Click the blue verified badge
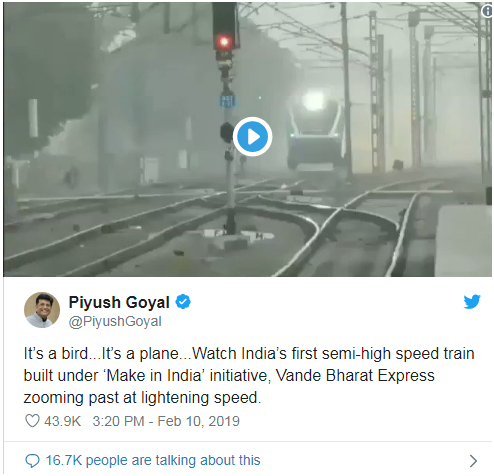 pyautogui.click(x=183, y=302)
